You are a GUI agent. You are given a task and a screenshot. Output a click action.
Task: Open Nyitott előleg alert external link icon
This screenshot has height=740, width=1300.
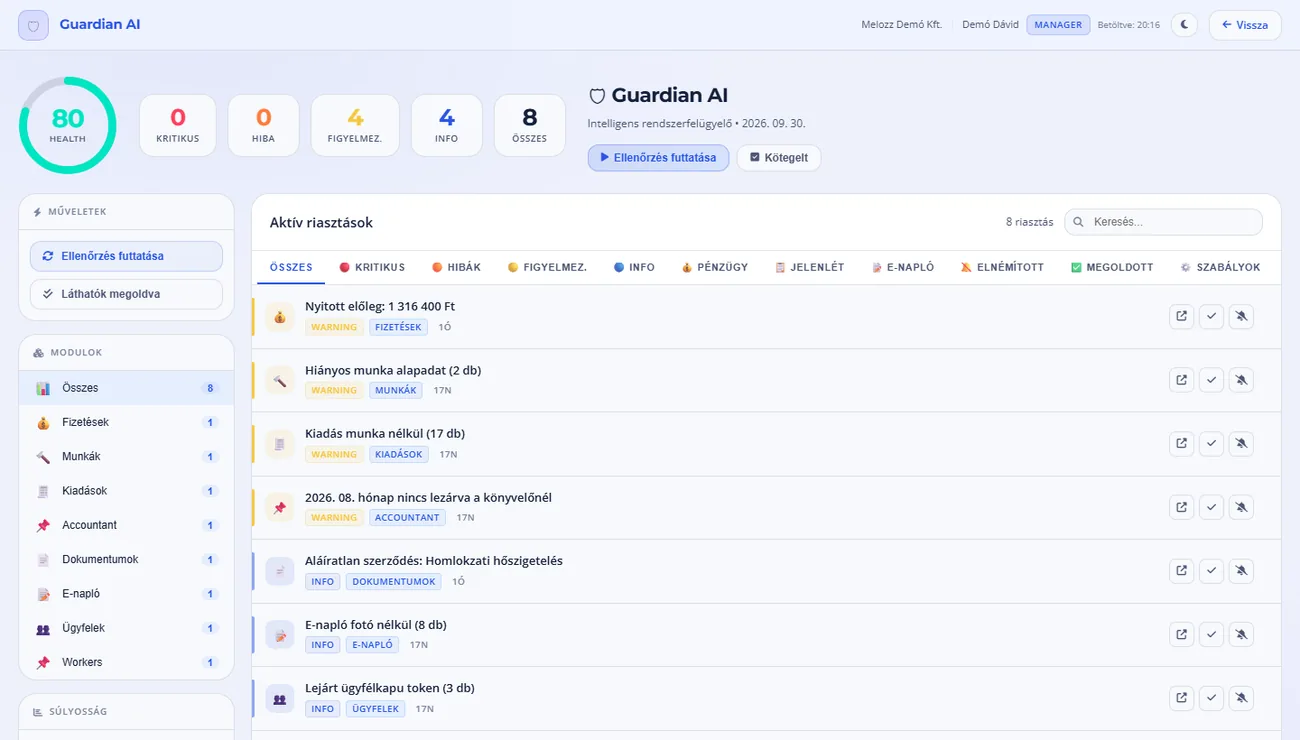tap(1181, 316)
